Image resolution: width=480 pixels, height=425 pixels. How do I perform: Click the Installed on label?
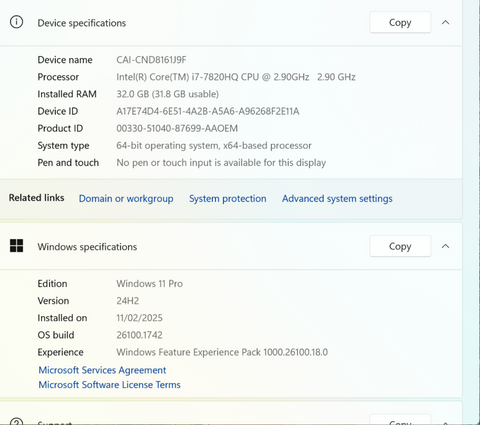pos(62,318)
